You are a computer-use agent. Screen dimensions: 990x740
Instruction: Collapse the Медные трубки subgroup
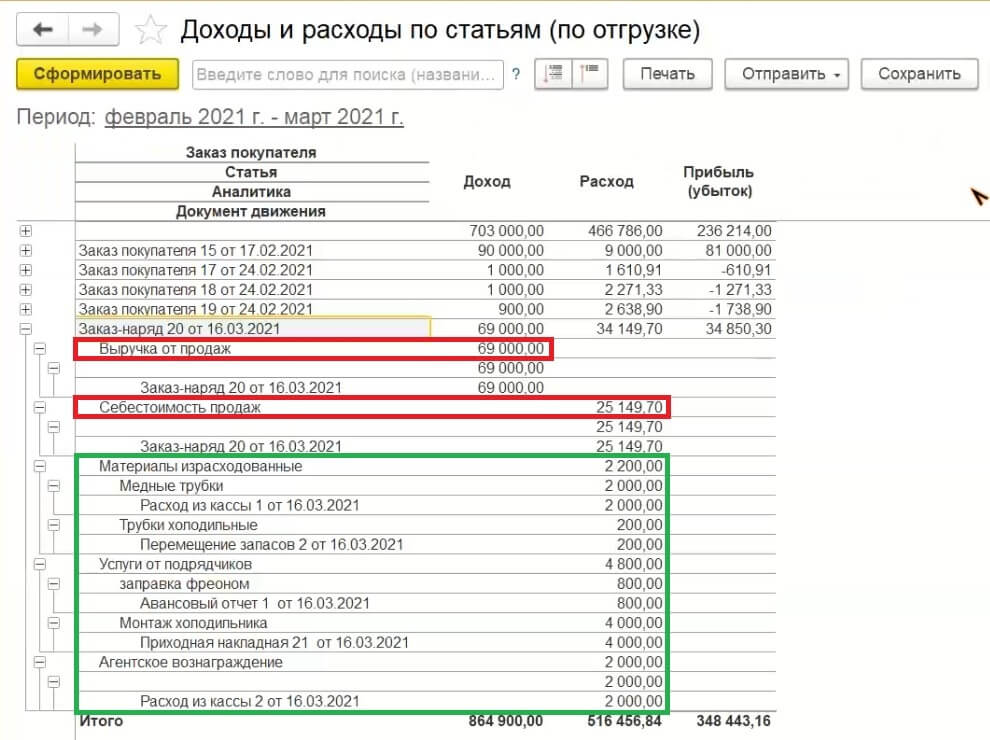pyautogui.click(x=54, y=486)
